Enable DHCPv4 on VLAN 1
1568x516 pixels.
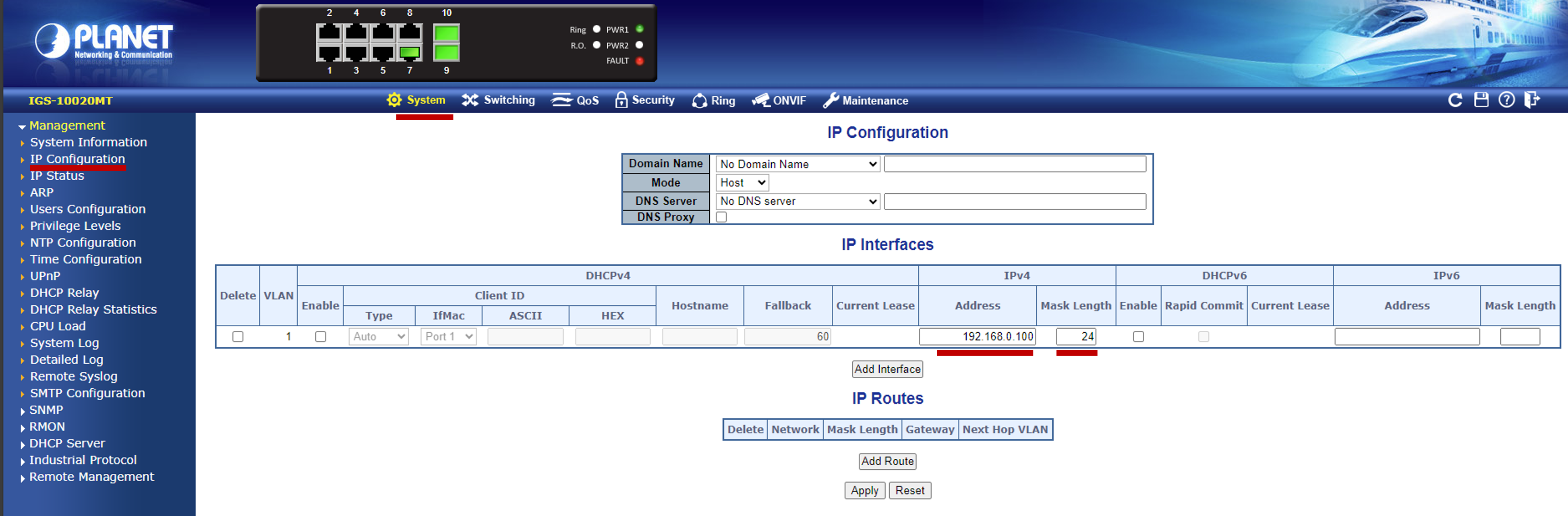coord(320,336)
